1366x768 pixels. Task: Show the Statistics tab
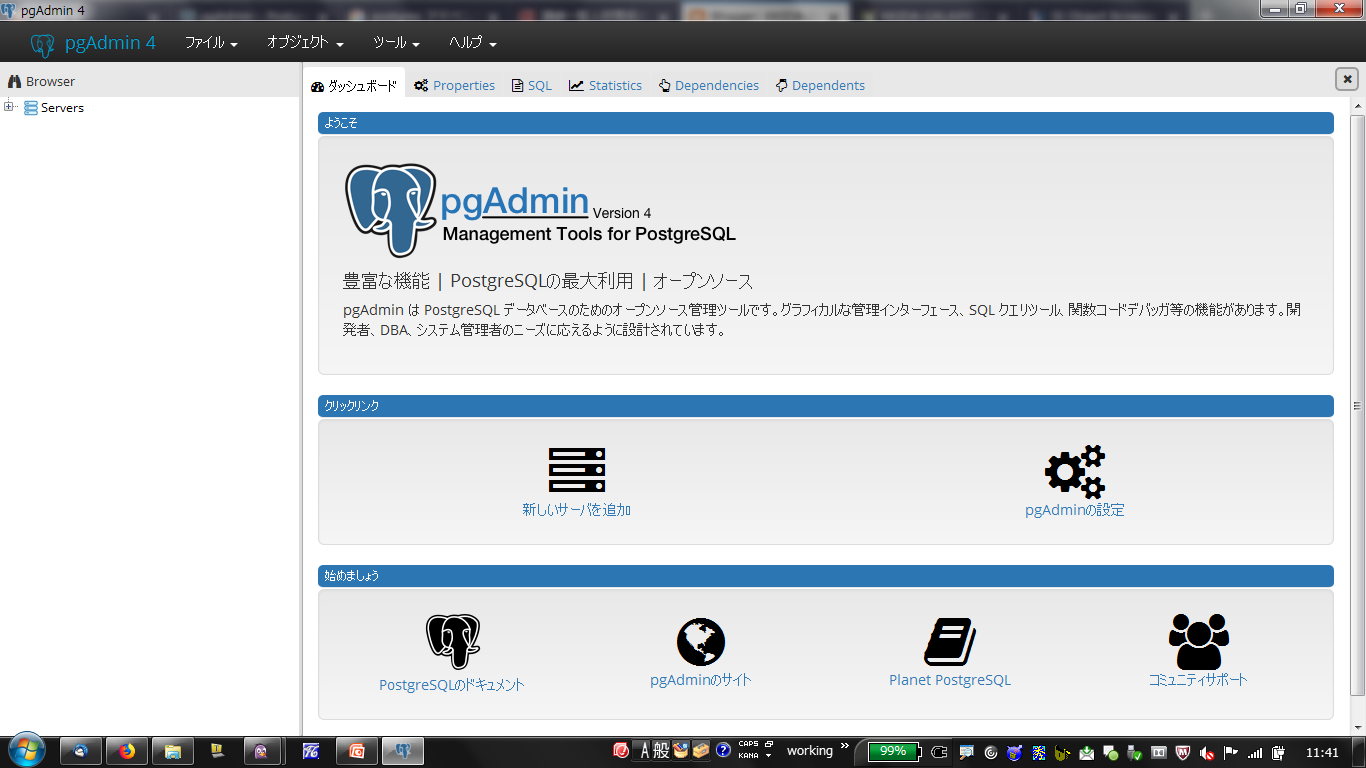605,86
